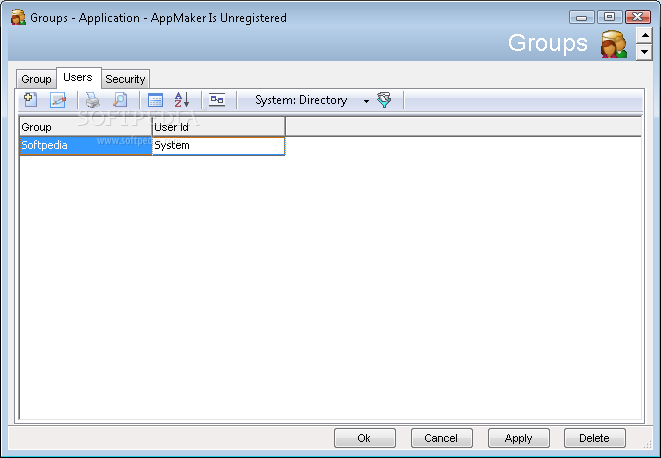Click the Ok button

click(365, 438)
